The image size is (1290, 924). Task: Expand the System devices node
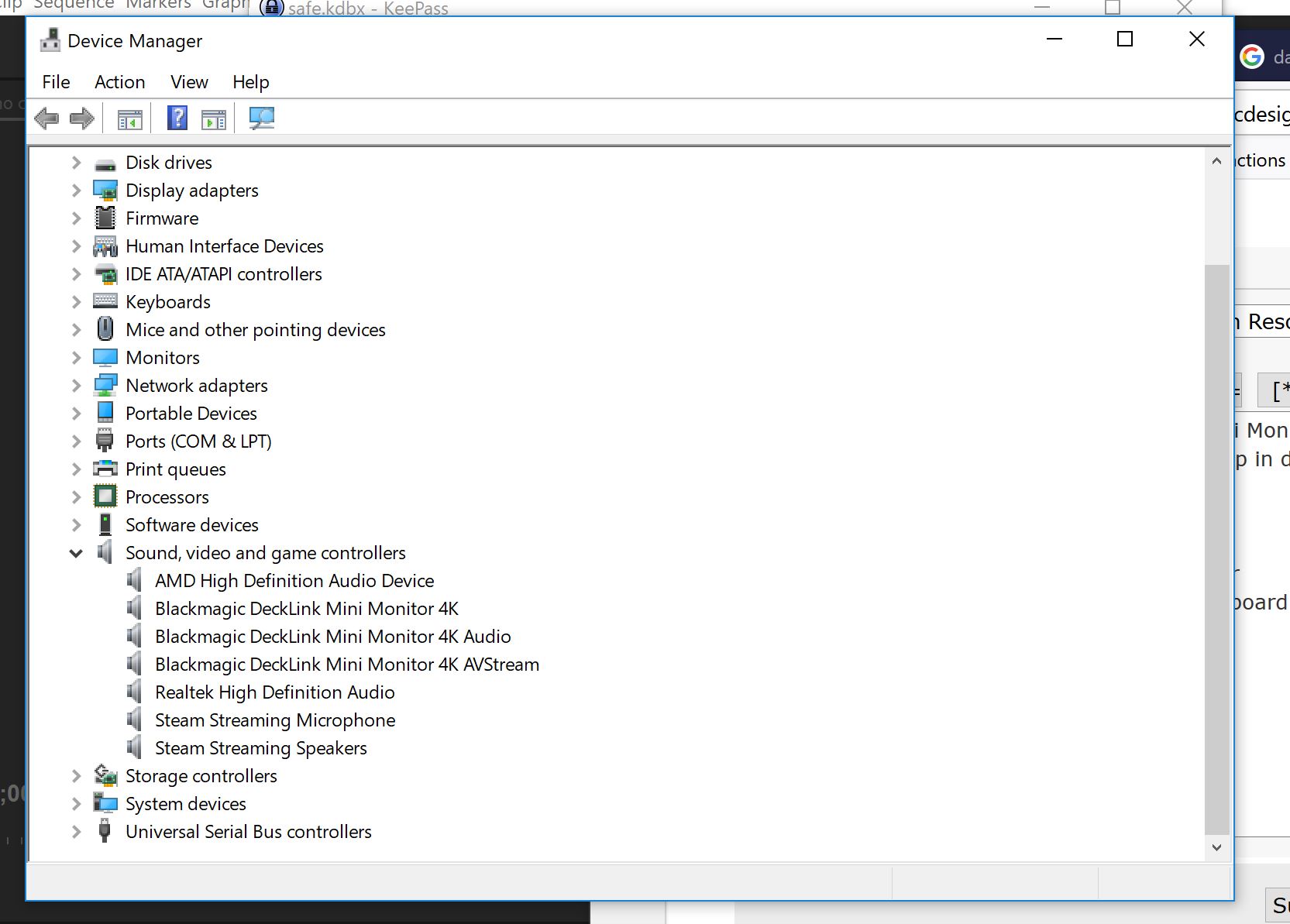pos(76,804)
